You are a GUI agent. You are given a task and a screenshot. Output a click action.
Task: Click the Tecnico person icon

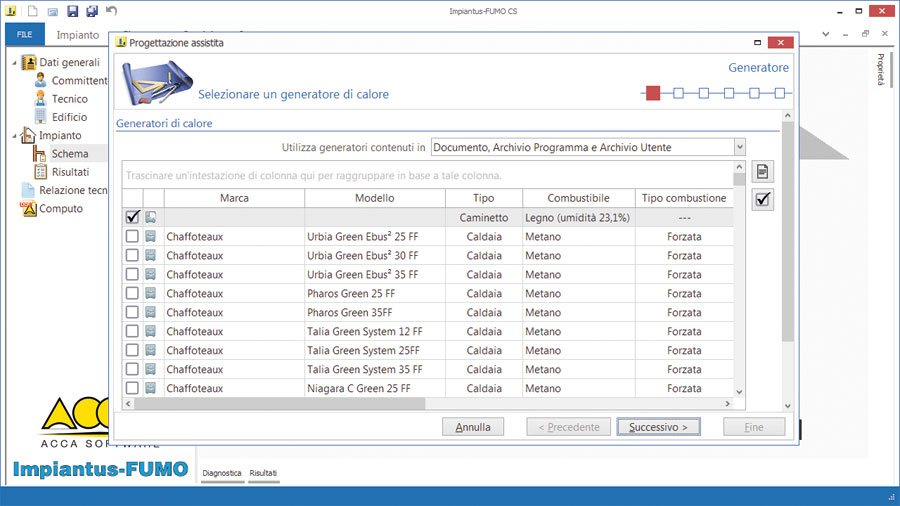pos(40,98)
